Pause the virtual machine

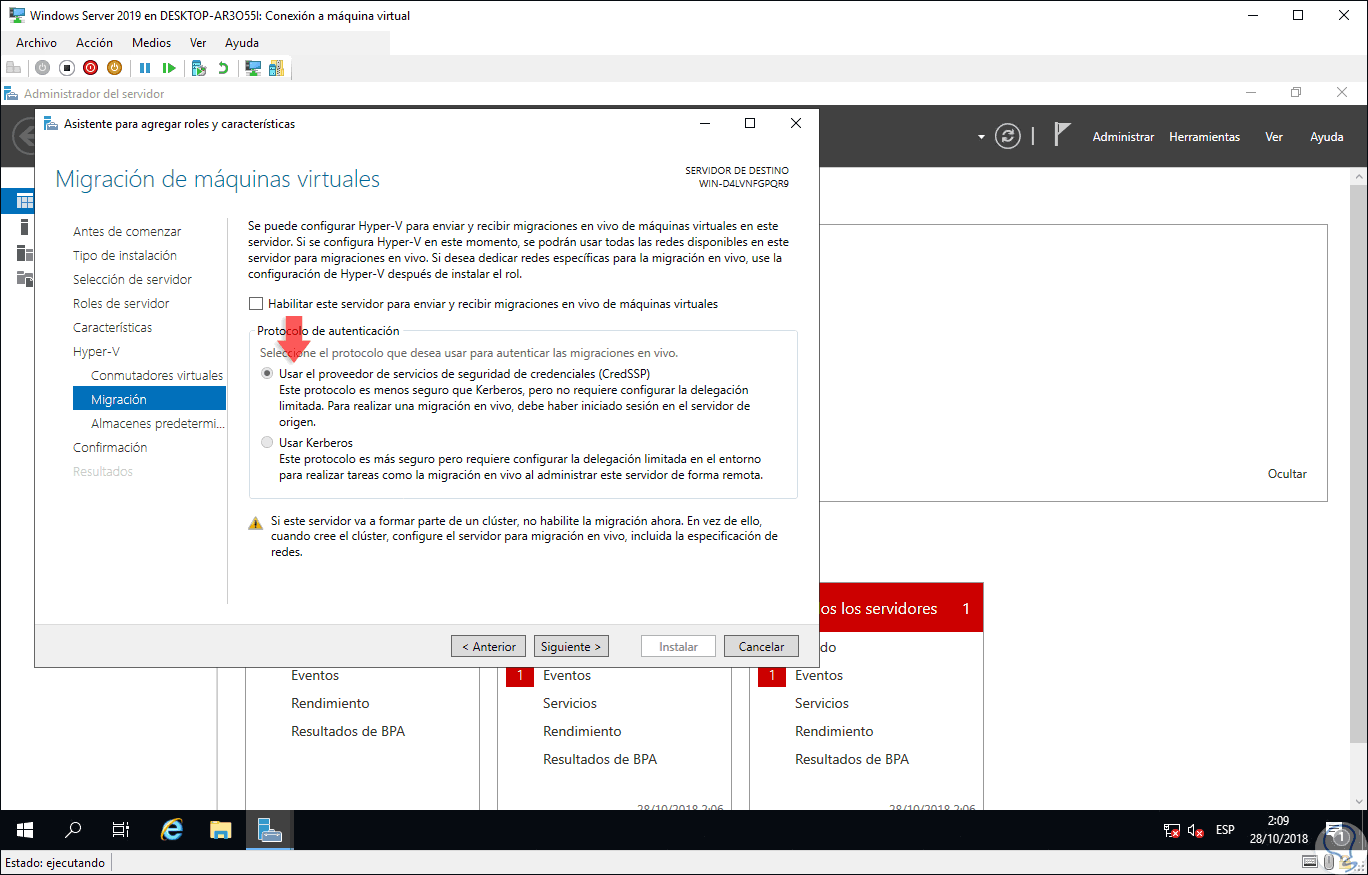(x=145, y=68)
